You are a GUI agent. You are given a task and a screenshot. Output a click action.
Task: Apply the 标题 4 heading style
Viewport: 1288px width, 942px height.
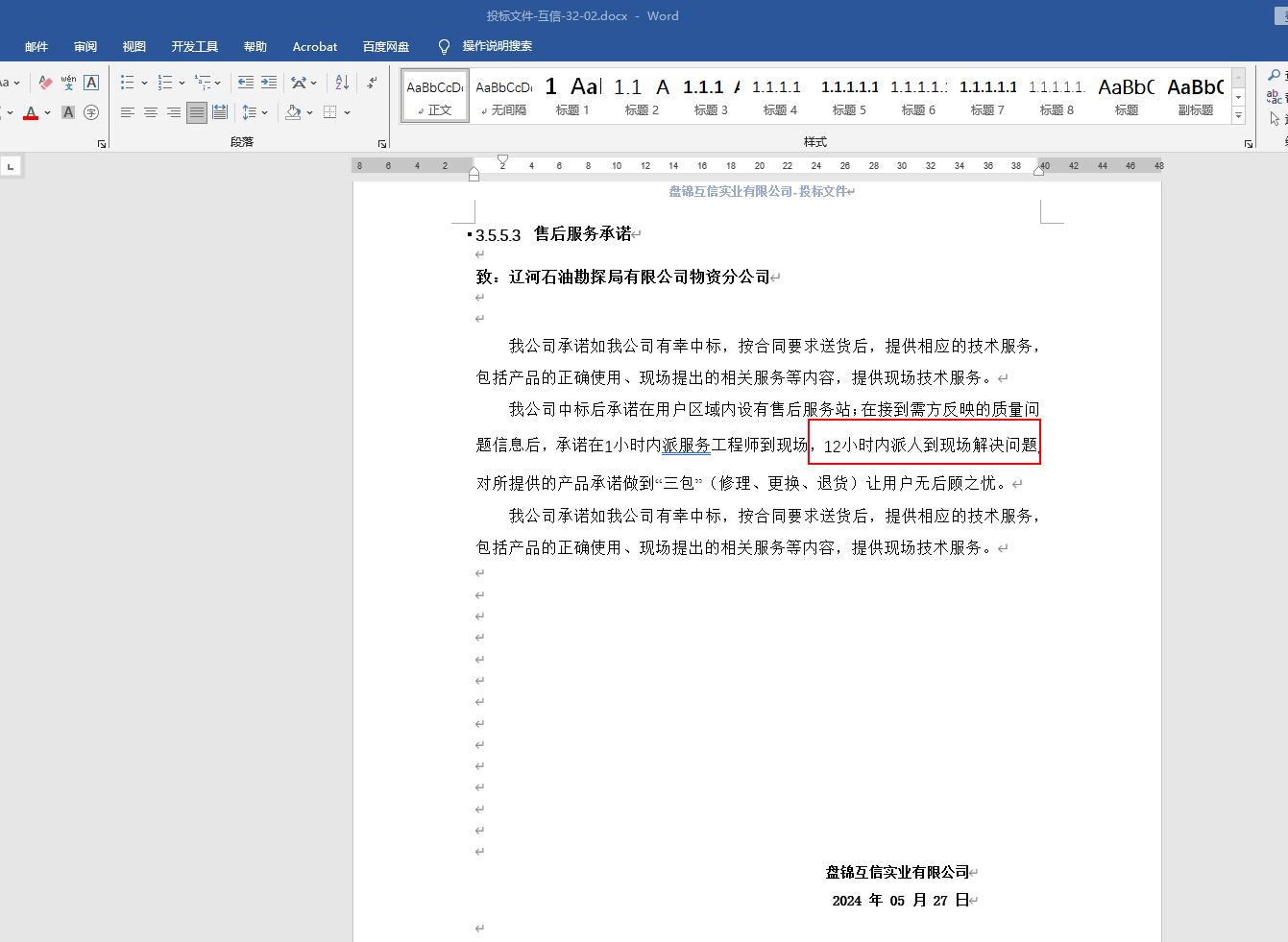781,96
